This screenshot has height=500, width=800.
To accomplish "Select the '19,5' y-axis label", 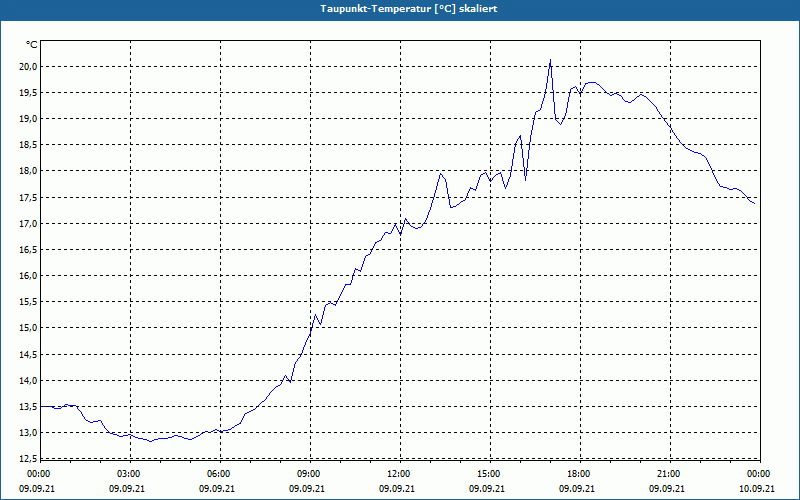I will click(29, 93).
